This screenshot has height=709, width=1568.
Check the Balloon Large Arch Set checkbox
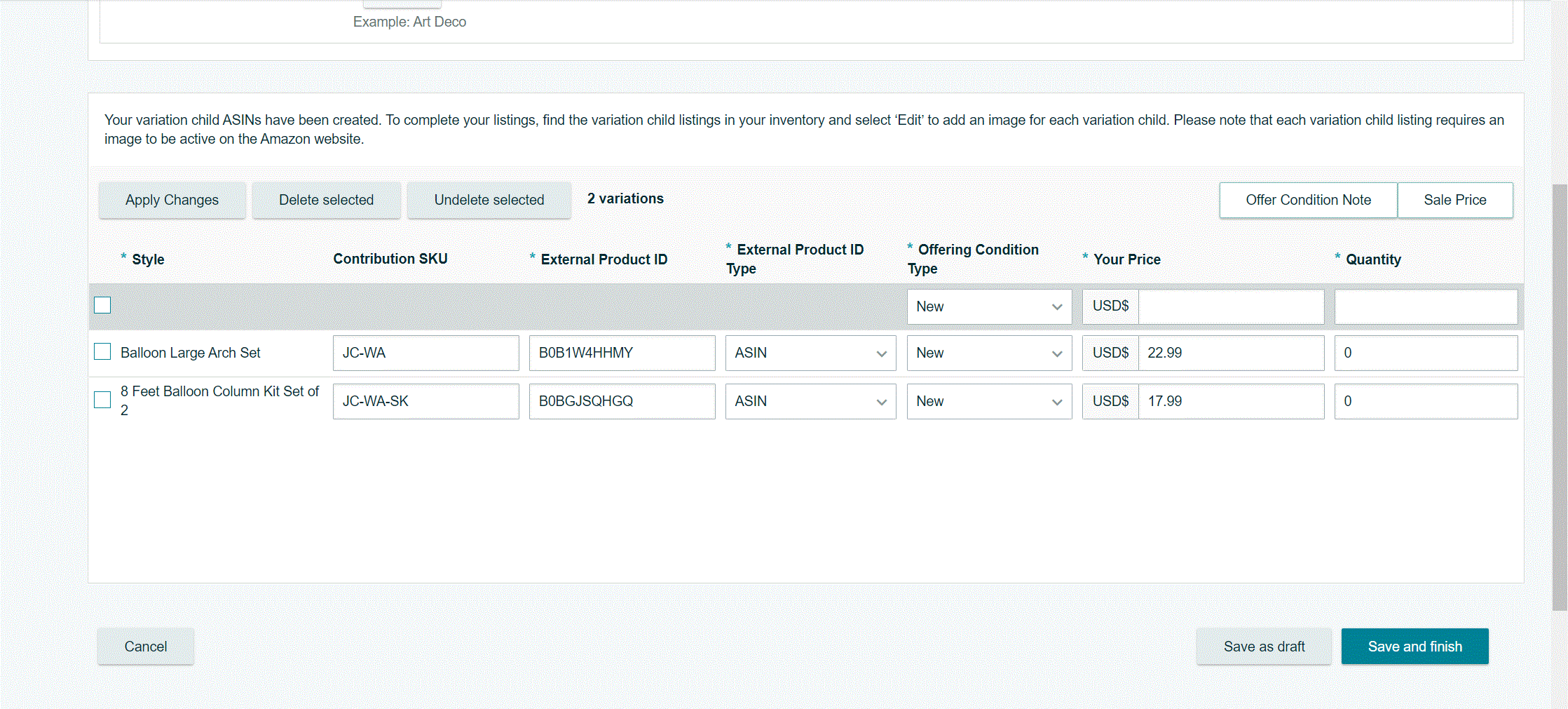click(102, 351)
